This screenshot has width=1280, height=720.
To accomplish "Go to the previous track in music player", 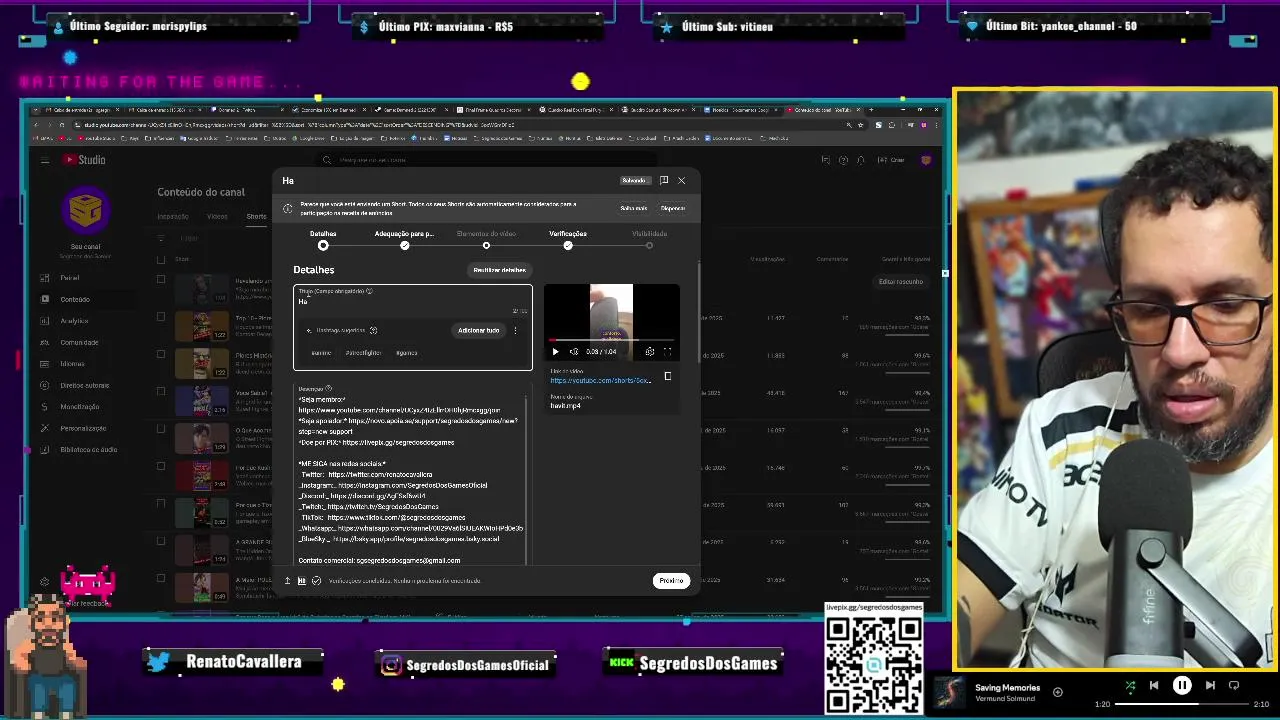I will coord(1154,685).
